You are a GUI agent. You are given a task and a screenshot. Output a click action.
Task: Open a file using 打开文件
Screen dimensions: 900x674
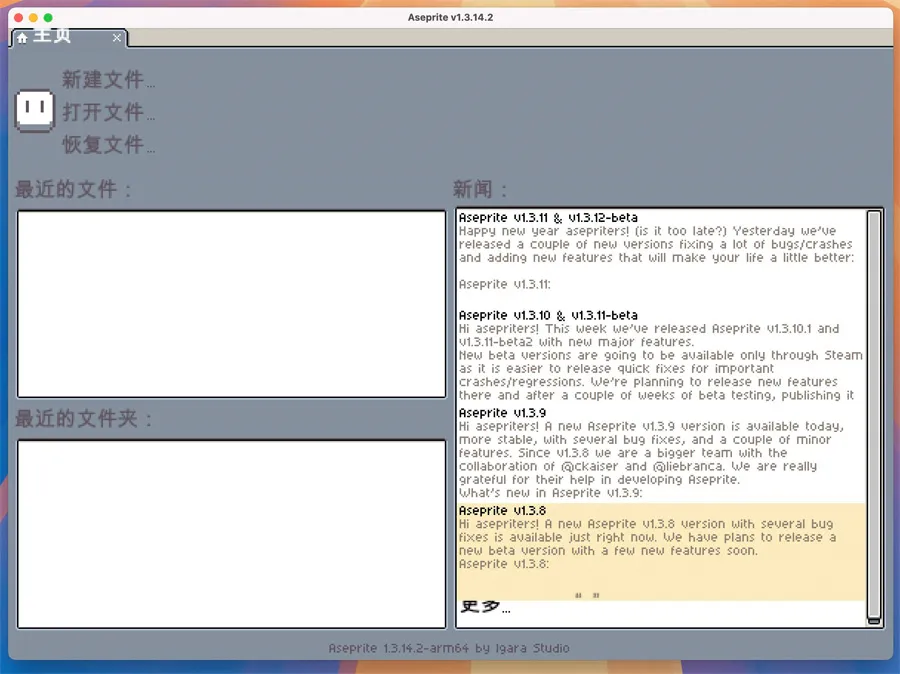tap(108, 112)
